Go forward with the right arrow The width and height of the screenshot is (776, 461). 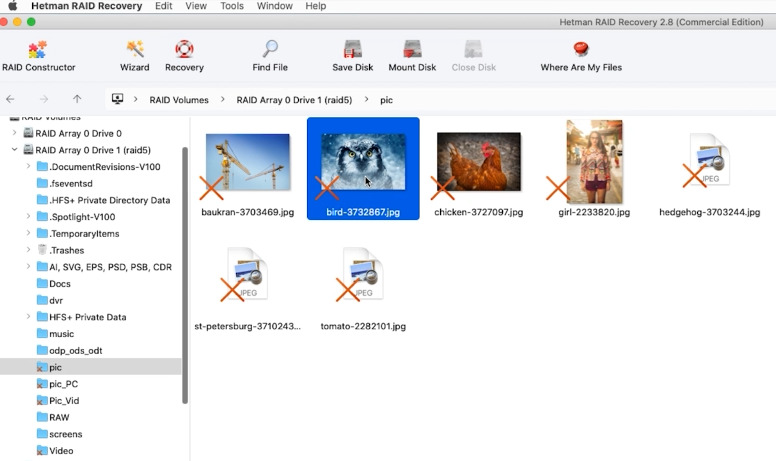(x=44, y=99)
